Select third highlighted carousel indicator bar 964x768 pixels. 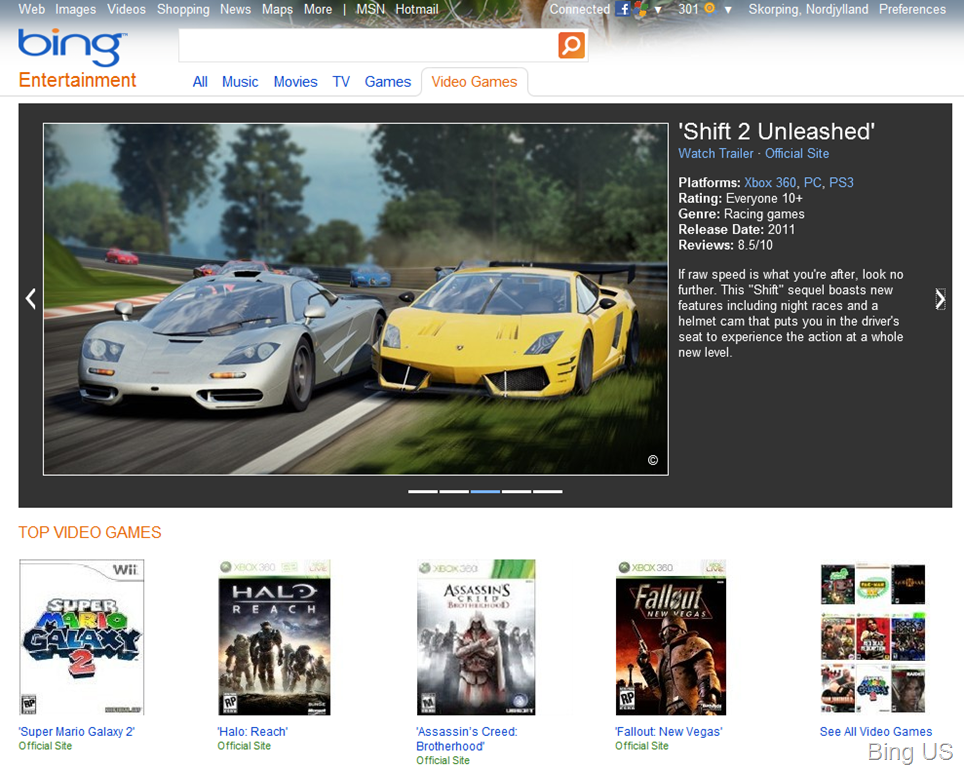(485, 491)
